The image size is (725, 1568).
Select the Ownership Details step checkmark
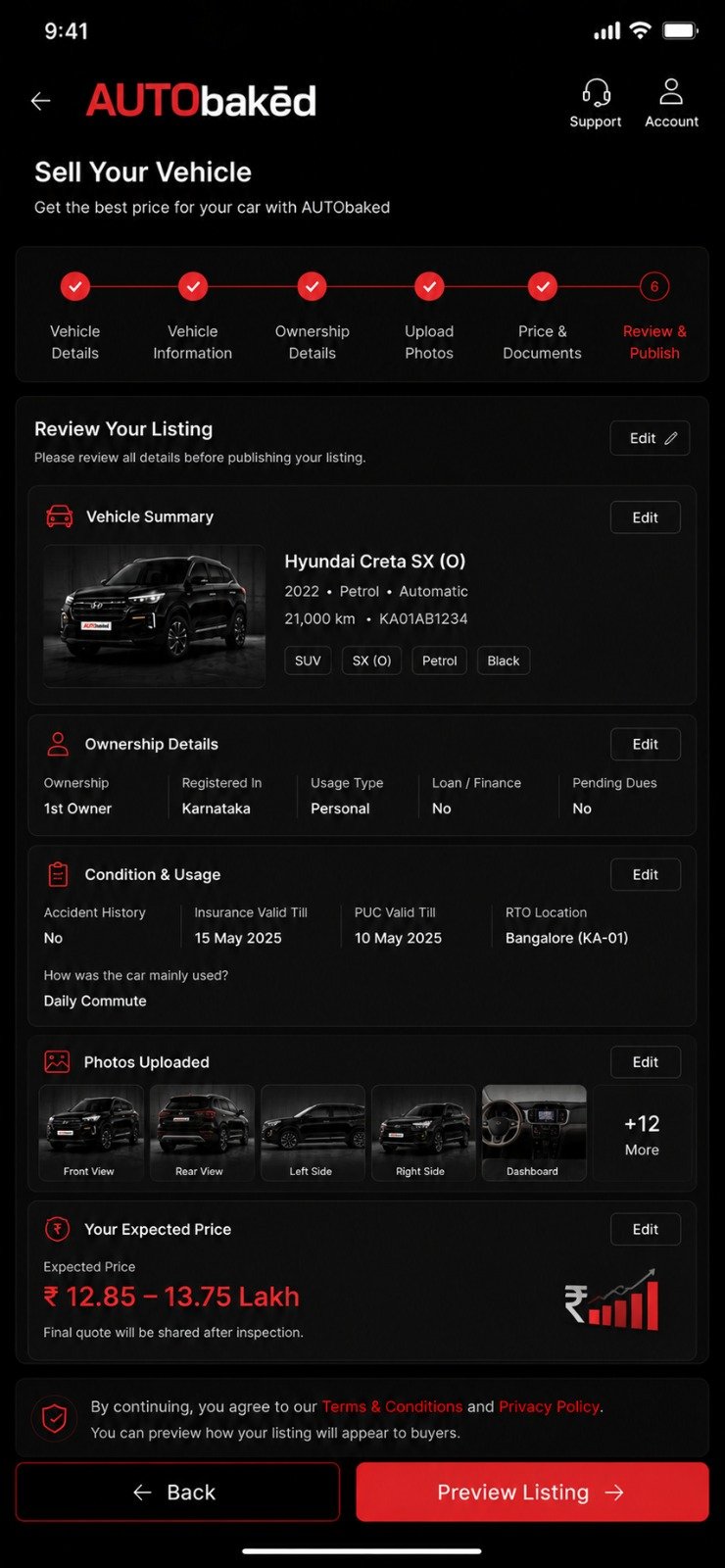(312, 286)
